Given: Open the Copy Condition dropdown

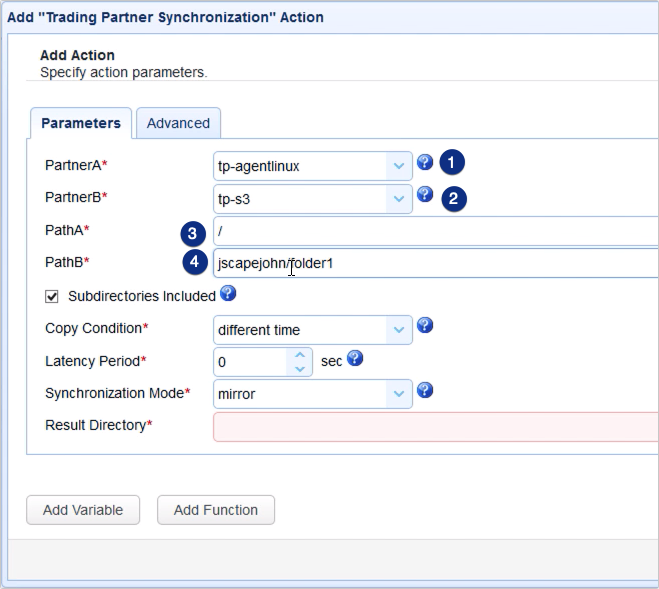Looking at the screenshot, I should point(398,330).
